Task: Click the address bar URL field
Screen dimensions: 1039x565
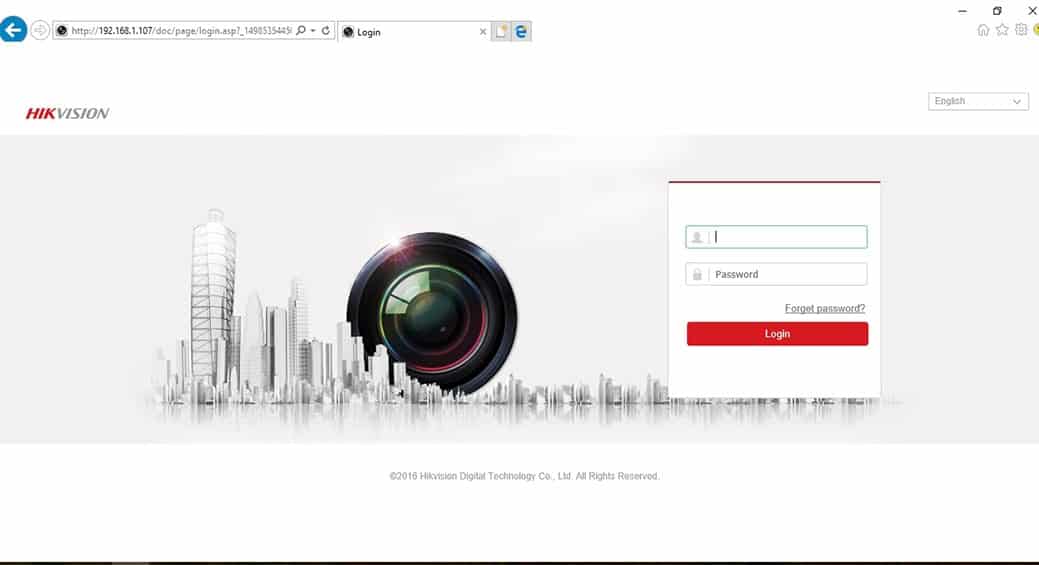Action: click(x=181, y=30)
